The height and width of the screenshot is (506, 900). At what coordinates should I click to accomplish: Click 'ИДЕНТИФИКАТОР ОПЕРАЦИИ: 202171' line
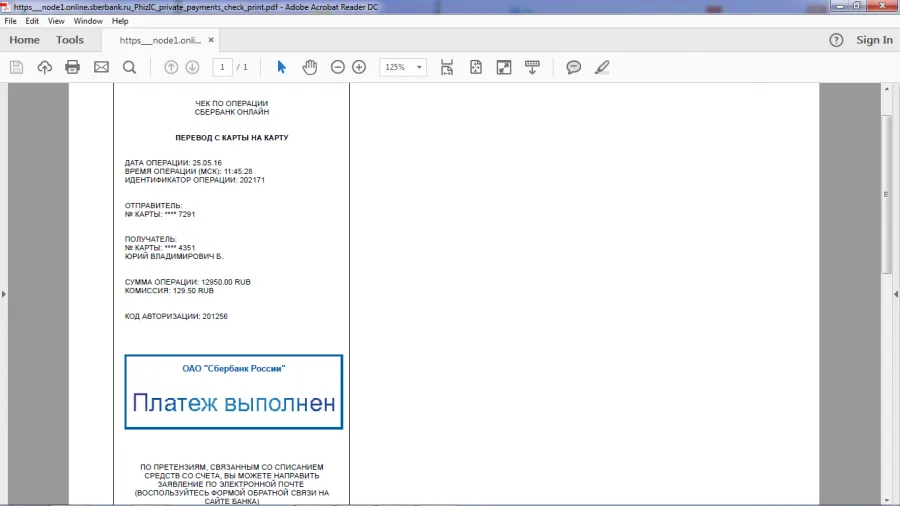point(195,180)
